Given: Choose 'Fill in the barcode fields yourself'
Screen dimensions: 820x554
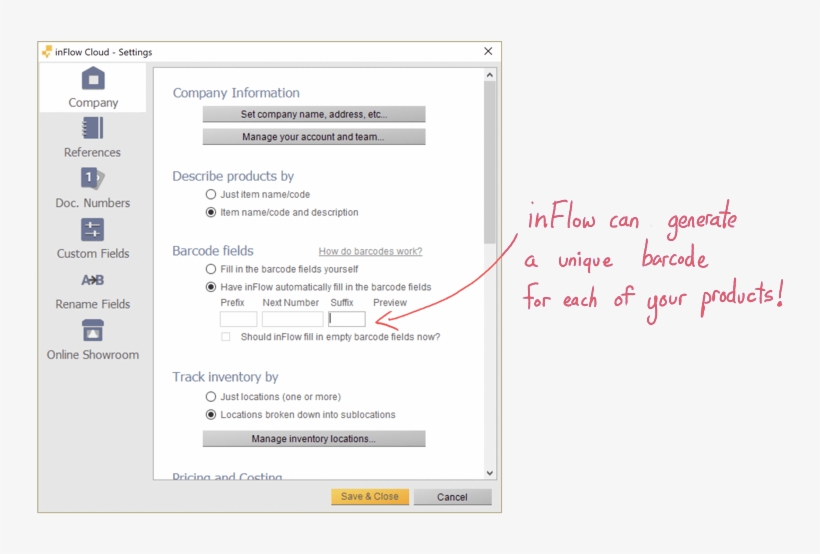Looking at the screenshot, I should (211, 269).
